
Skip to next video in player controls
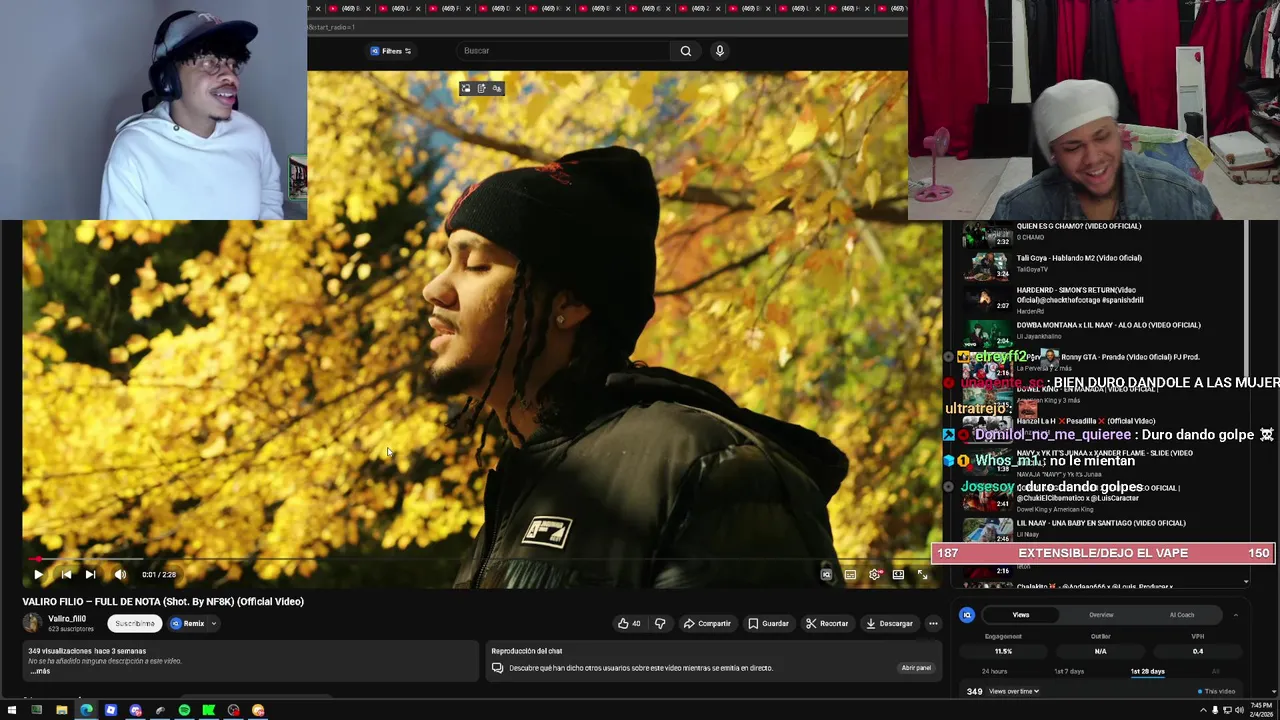pyautogui.click(x=90, y=574)
